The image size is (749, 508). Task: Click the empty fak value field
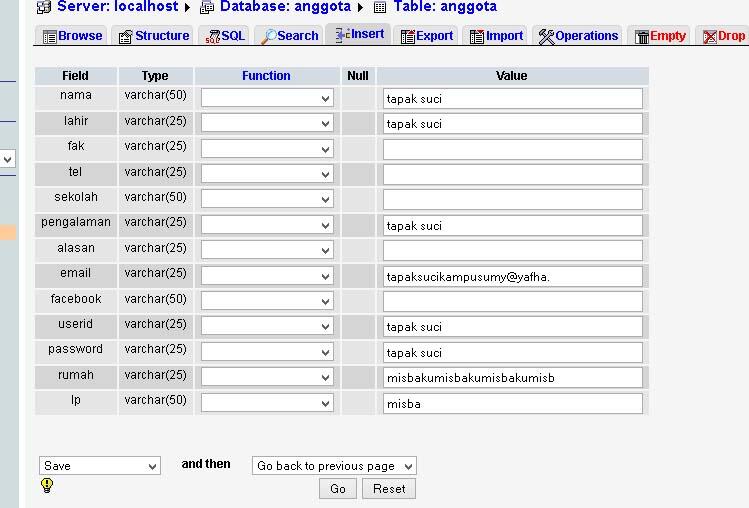[513, 149]
